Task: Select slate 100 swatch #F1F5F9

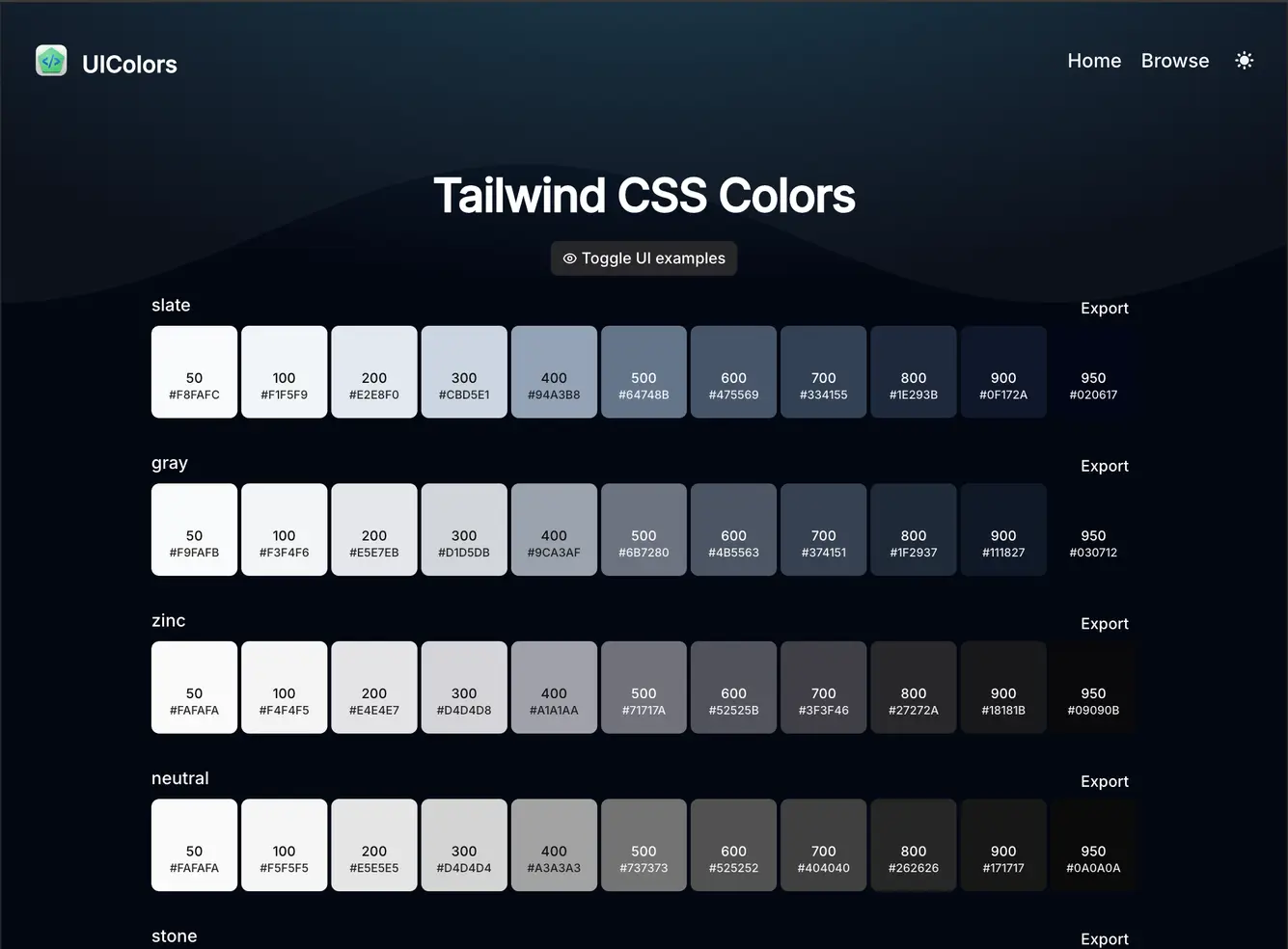Action: click(x=284, y=372)
